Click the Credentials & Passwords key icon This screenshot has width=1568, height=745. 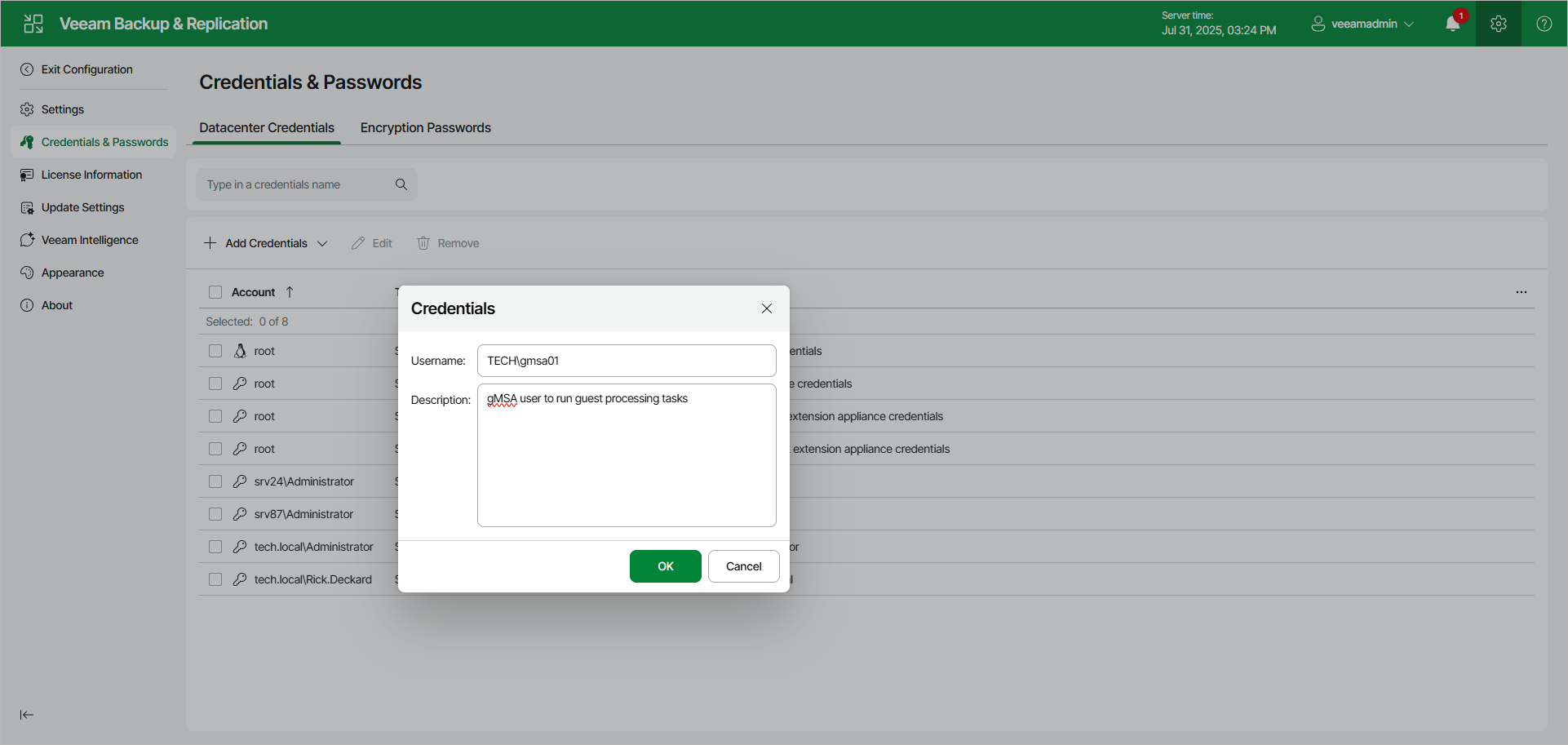27,142
